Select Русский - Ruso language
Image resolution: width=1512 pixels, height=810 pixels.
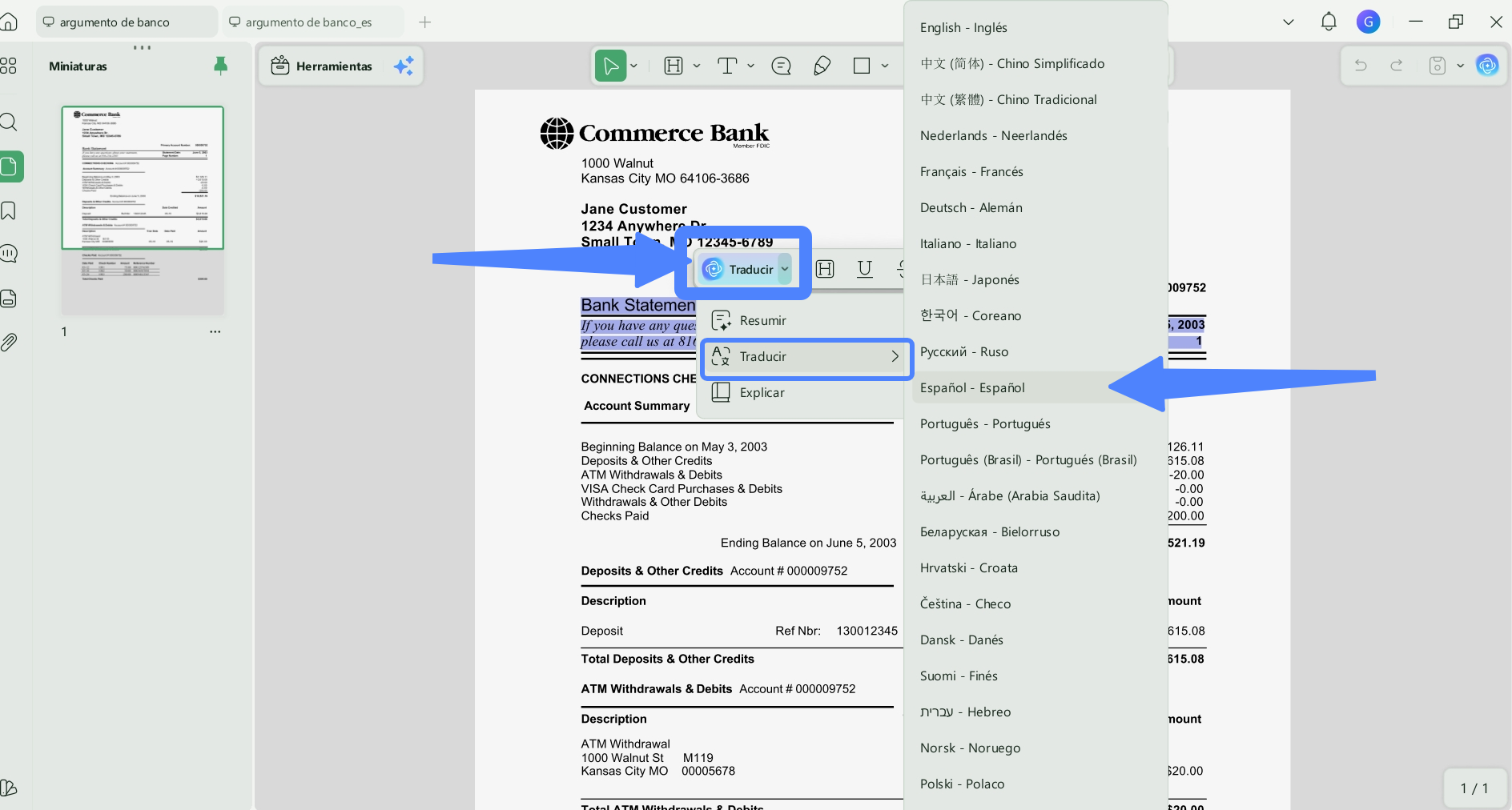click(x=1035, y=351)
